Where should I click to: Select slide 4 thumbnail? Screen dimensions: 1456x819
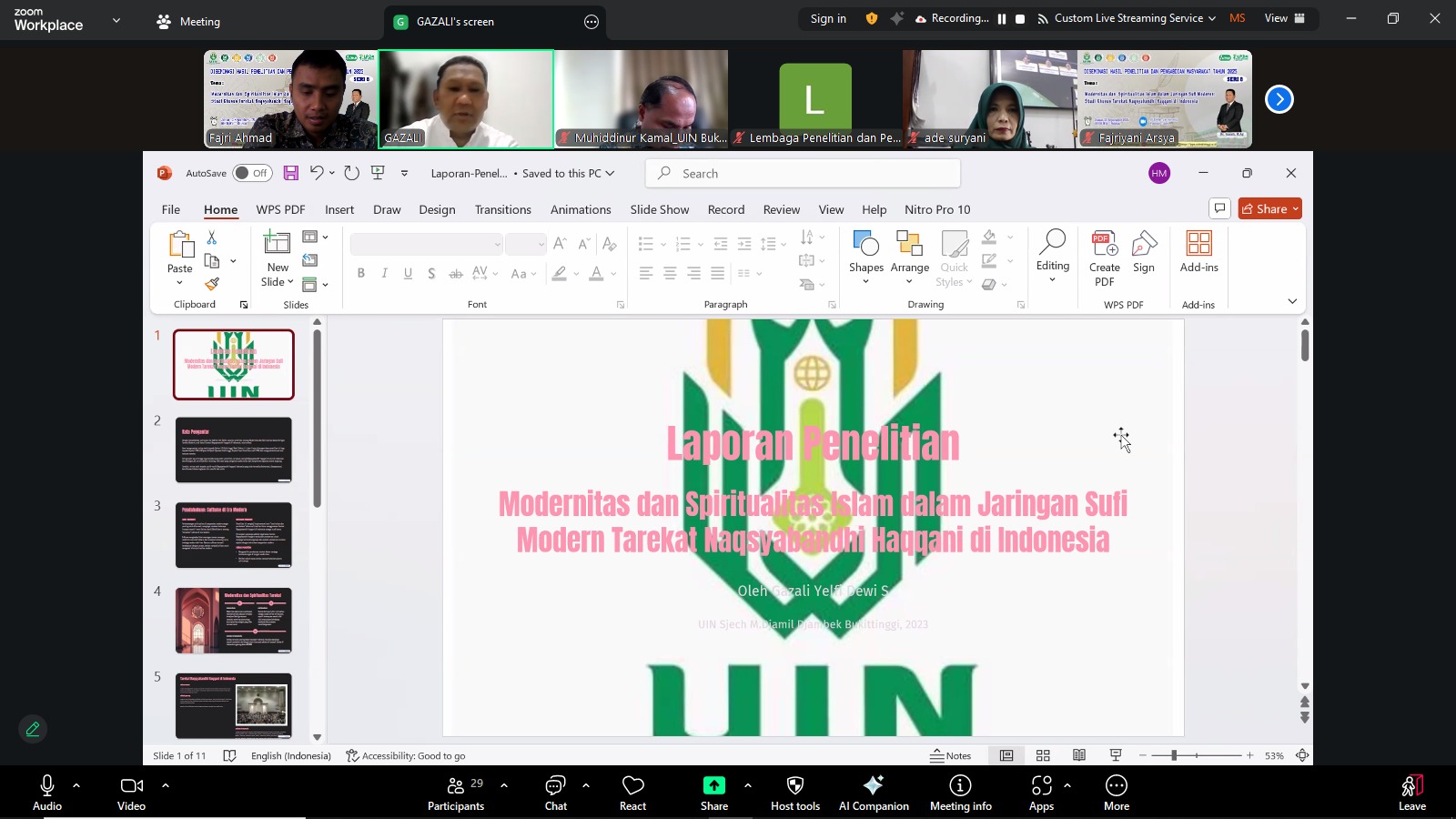coord(234,621)
